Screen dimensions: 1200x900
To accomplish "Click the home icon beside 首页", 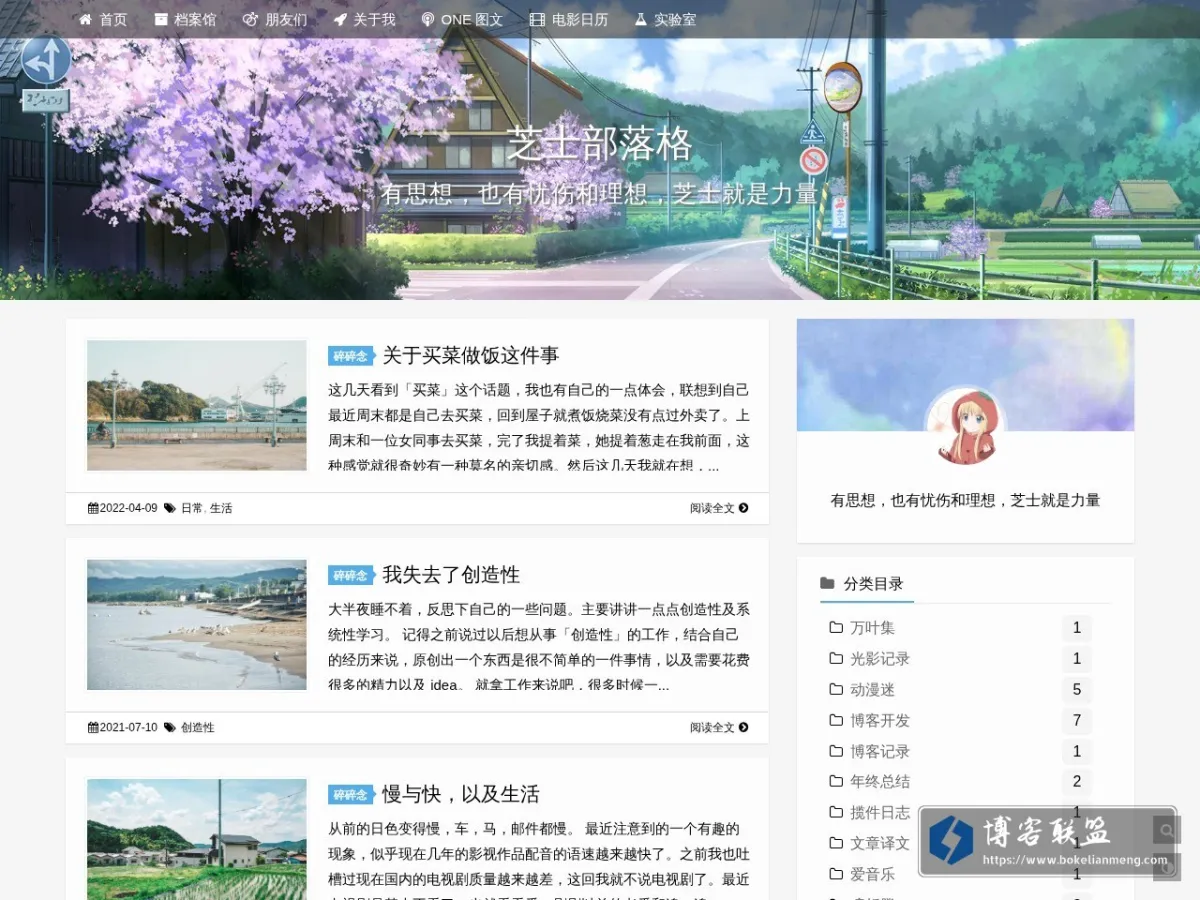I will coord(85,19).
